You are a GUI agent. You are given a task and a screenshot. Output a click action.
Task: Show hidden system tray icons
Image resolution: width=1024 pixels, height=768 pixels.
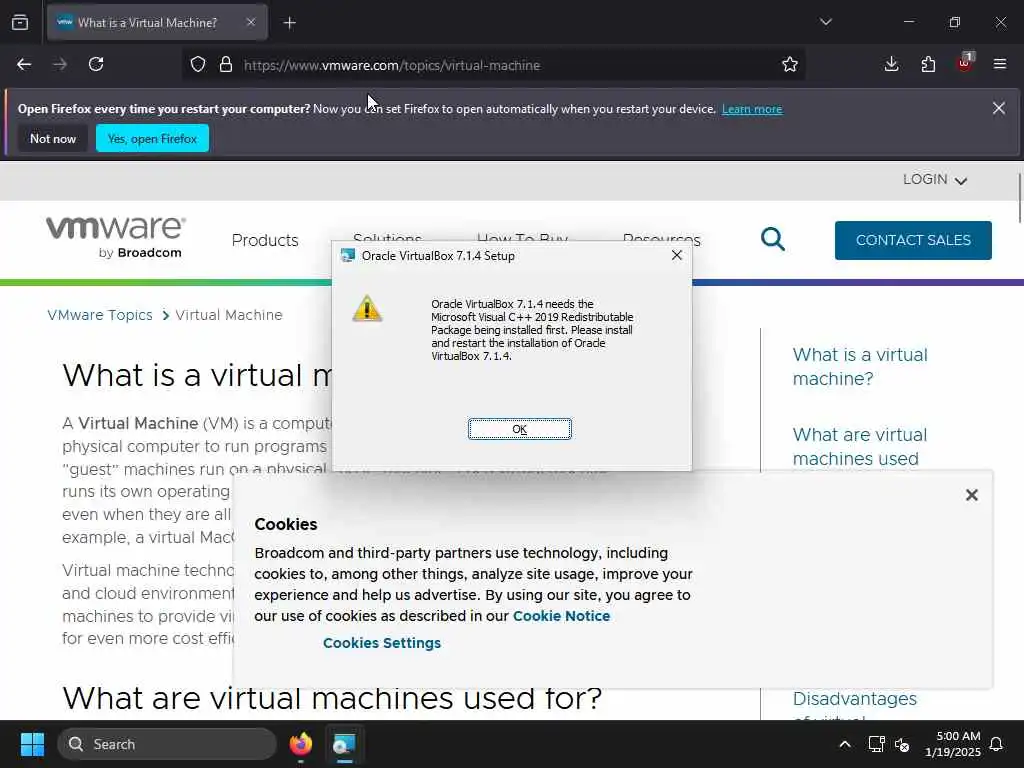(x=844, y=744)
